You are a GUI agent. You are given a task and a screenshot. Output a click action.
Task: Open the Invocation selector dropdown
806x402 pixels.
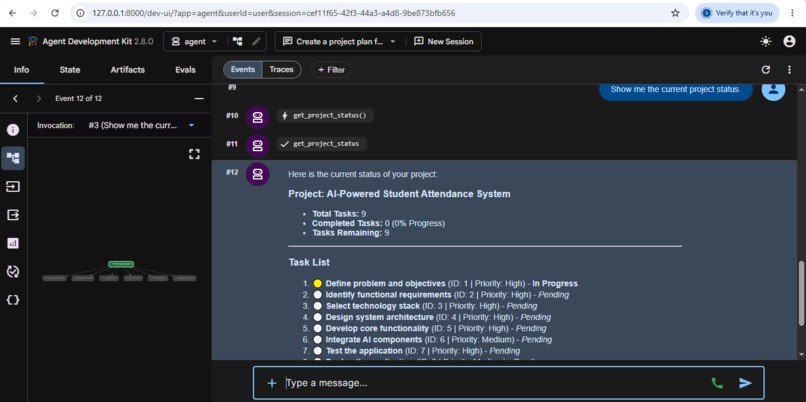(x=141, y=125)
